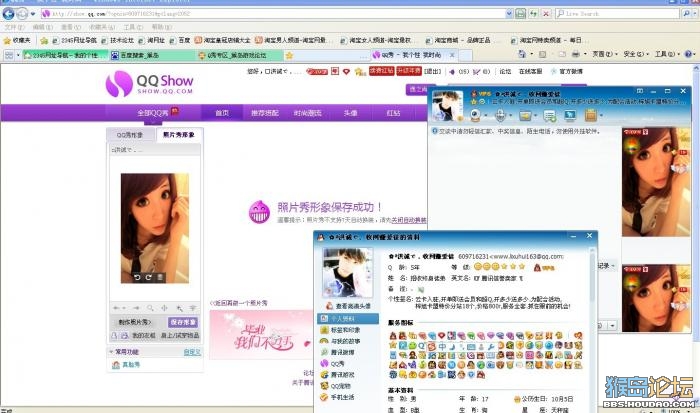Screen dimensions: 700x413
Task: Open the 编辑 menu
Action: pyautogui.click(x=42, y=27)
